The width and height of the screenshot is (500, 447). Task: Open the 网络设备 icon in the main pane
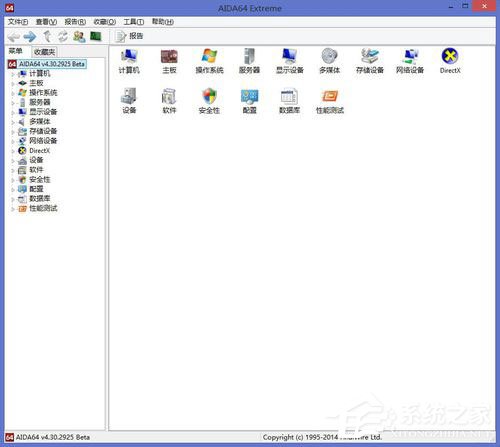[410, 61]
